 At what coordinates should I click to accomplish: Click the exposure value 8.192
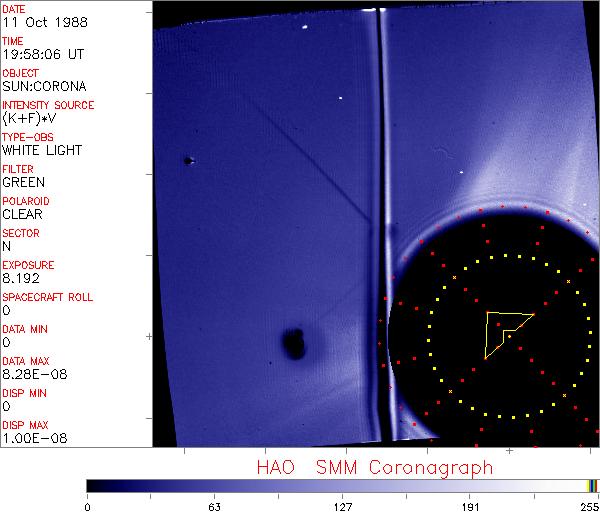pyautogui.click(x=20, y=279)
